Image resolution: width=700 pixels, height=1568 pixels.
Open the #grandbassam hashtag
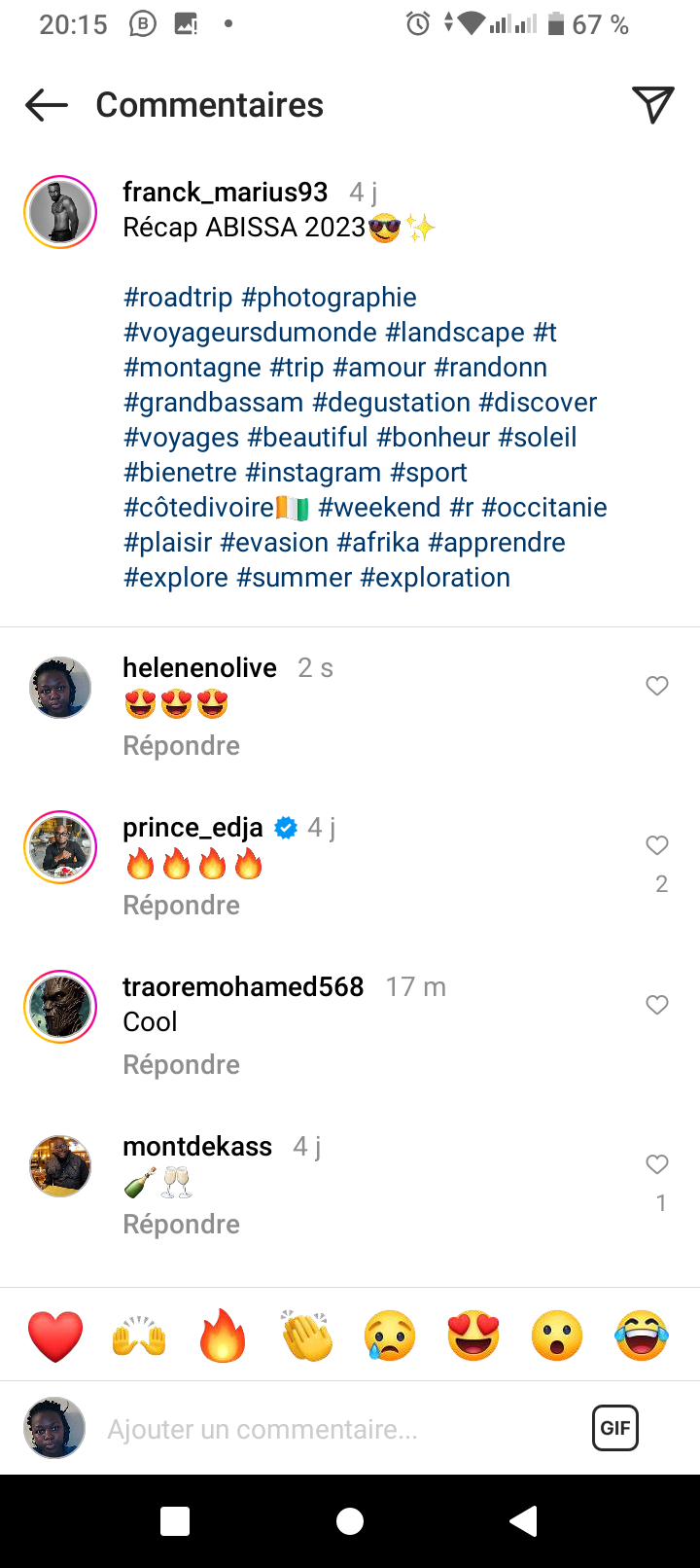coord(214,403)
